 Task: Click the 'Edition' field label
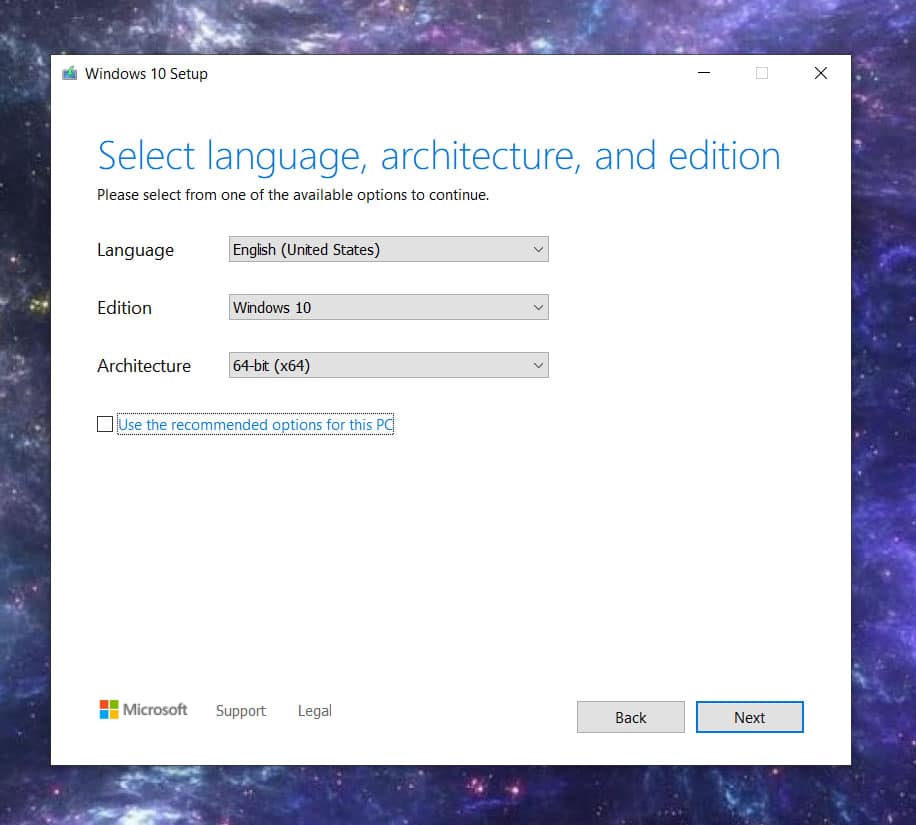(124, 308)
